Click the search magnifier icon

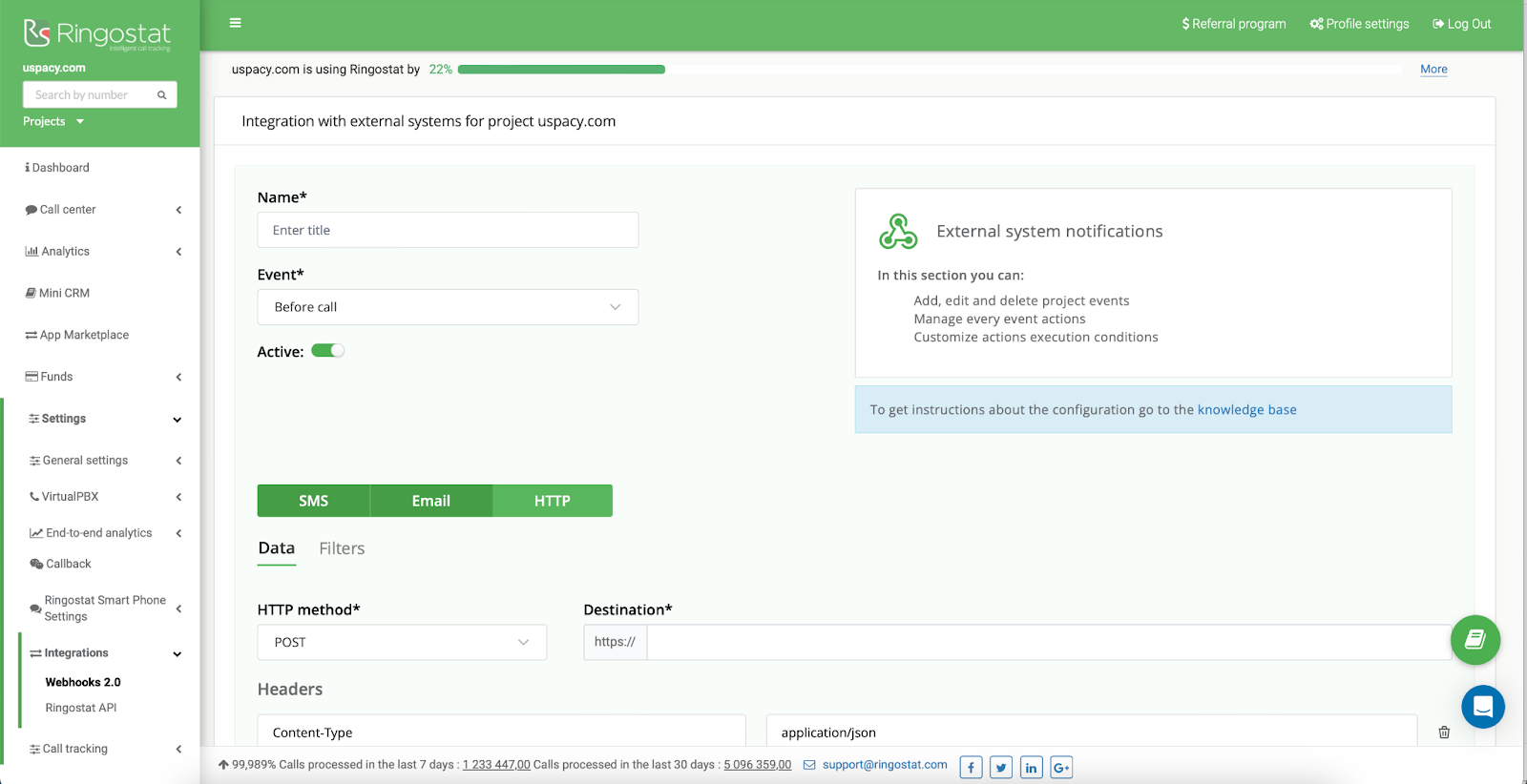tap(162, 95)
